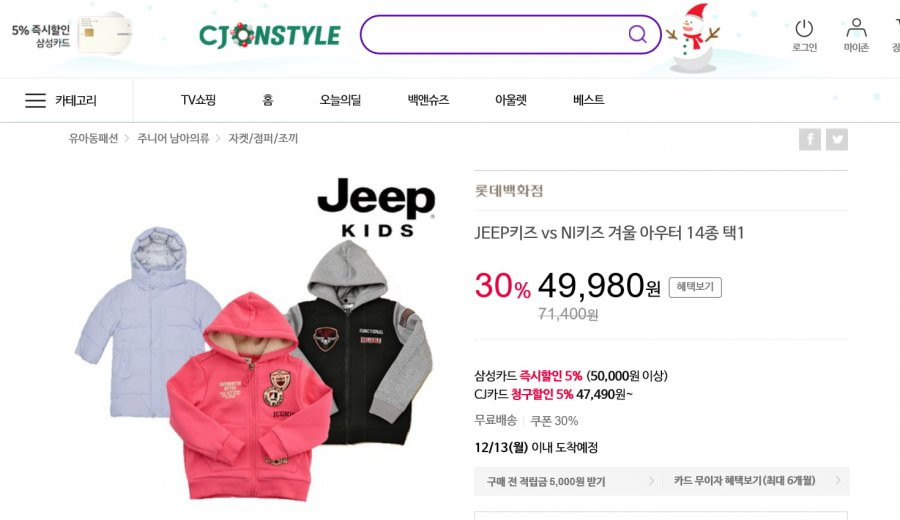Share the product on Facebook
The image size is (900, 520).
tap(810, 139)
